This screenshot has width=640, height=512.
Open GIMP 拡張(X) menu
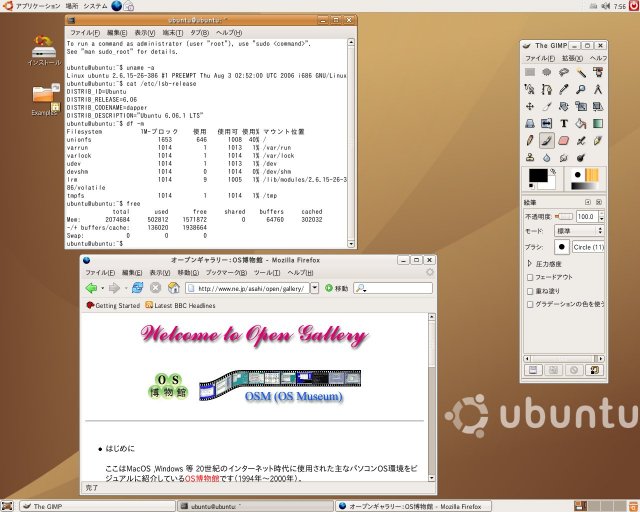pos(572,58)
